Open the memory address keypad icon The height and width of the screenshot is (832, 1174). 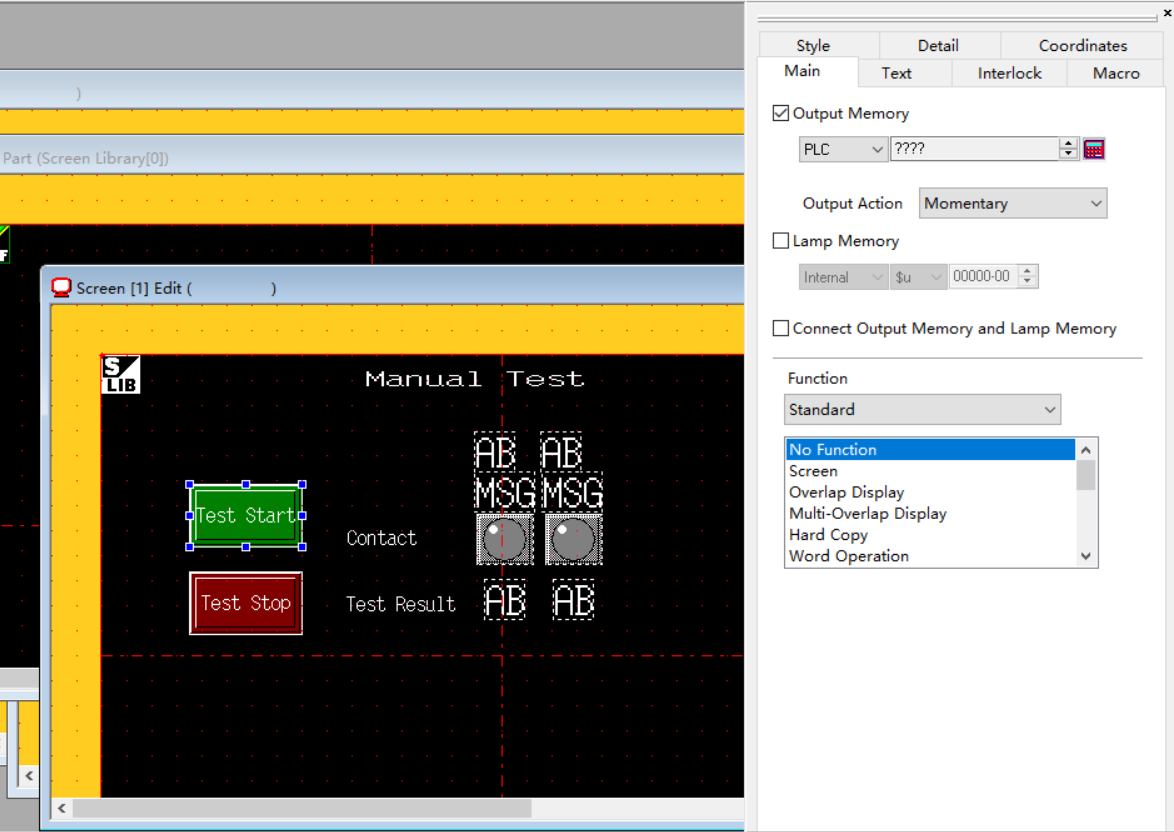pos(1094,149)
